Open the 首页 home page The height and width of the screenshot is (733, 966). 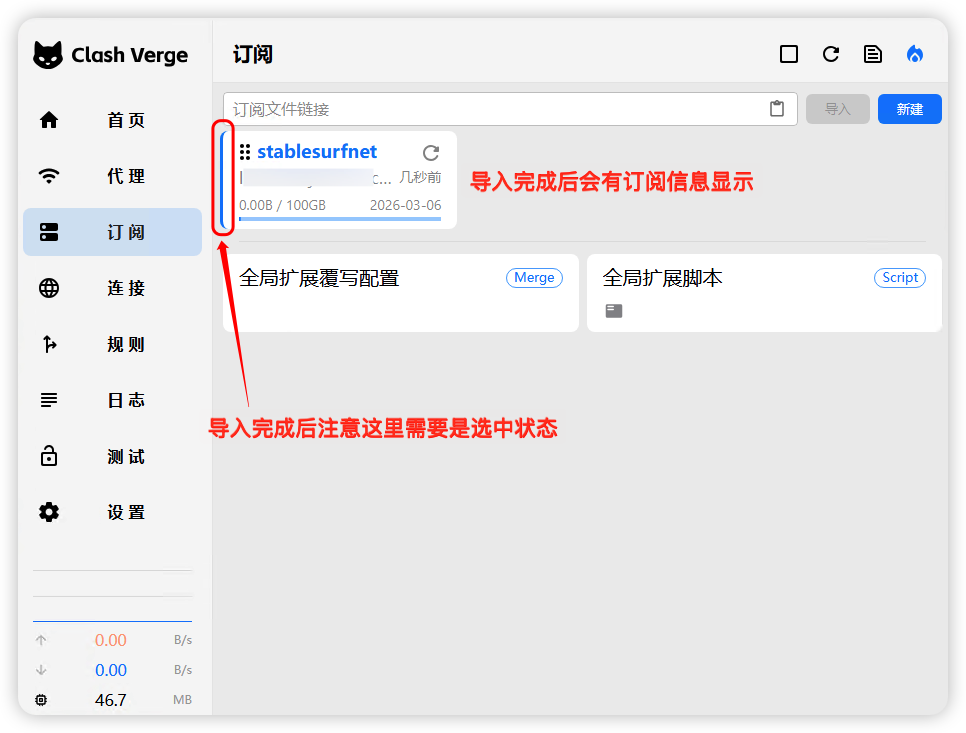112,120
